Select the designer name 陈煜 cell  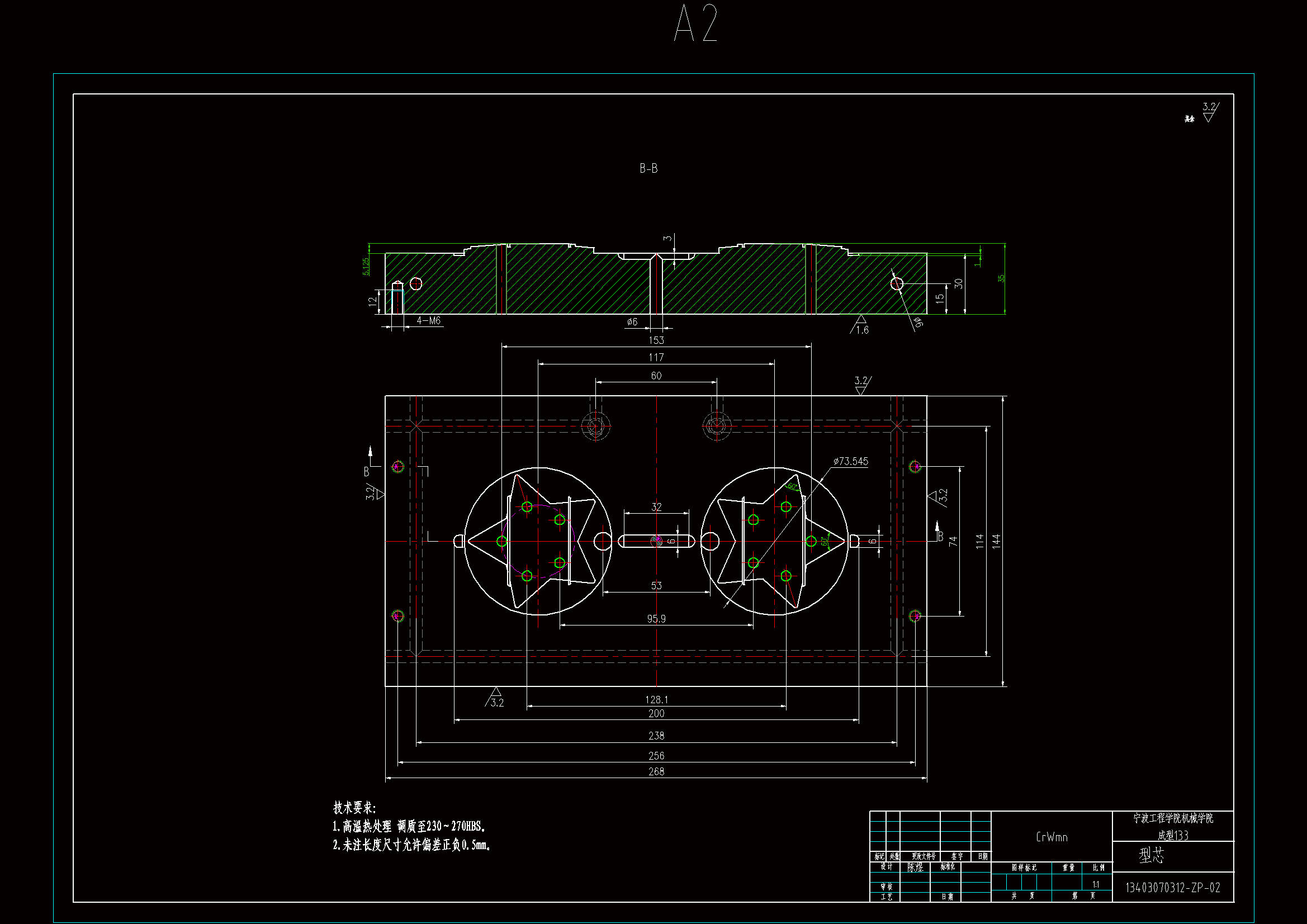(915, 867)
